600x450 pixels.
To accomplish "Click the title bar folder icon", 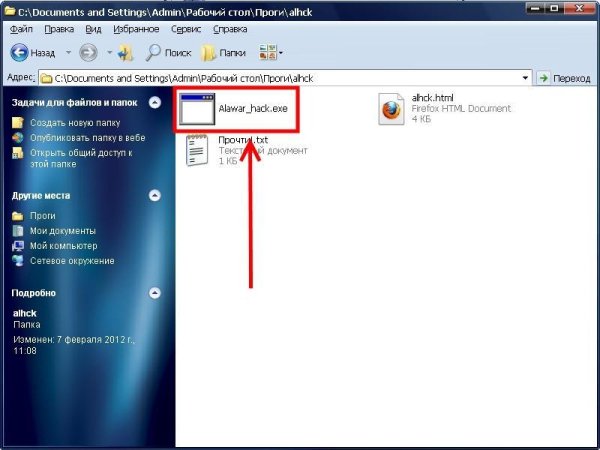I will 9,11.
